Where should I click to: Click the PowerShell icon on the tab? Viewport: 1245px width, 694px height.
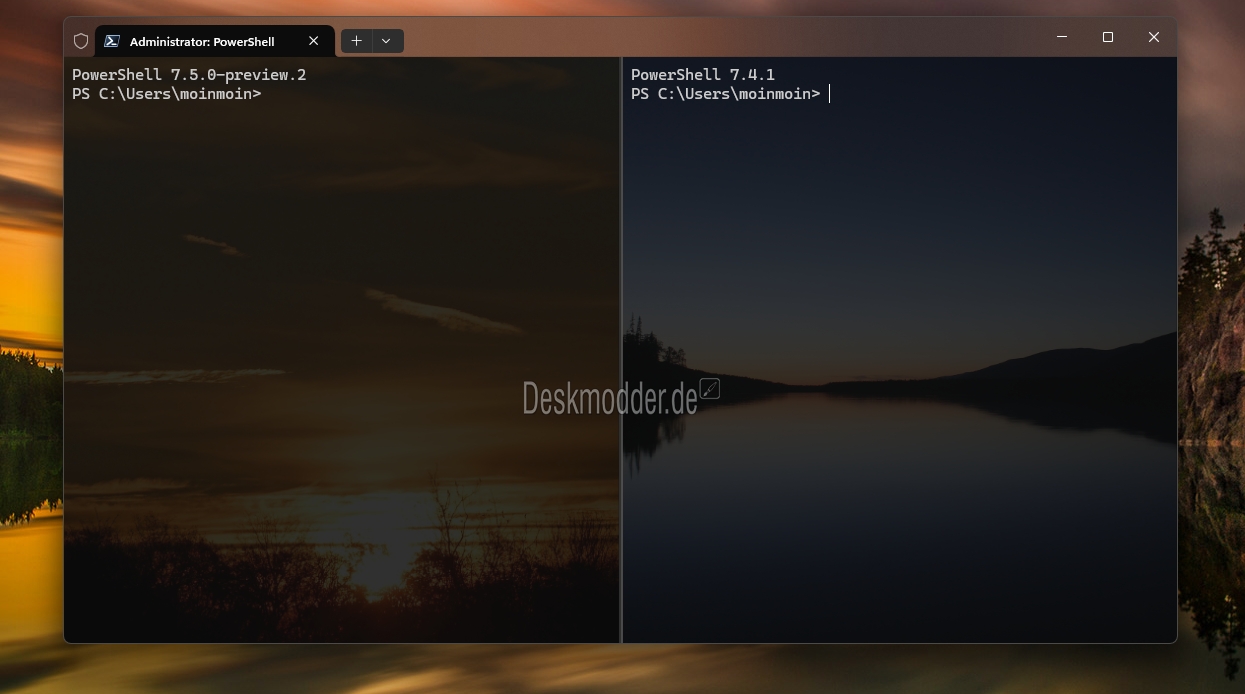[x=112, y=41]
